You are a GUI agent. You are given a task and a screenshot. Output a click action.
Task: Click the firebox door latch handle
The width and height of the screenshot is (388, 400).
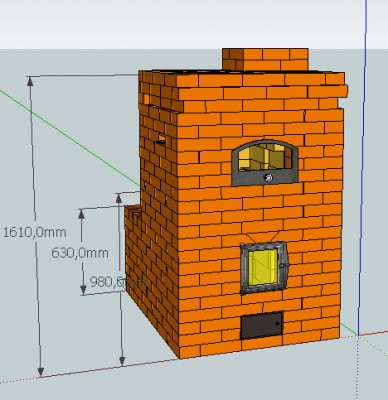[284, 265]
